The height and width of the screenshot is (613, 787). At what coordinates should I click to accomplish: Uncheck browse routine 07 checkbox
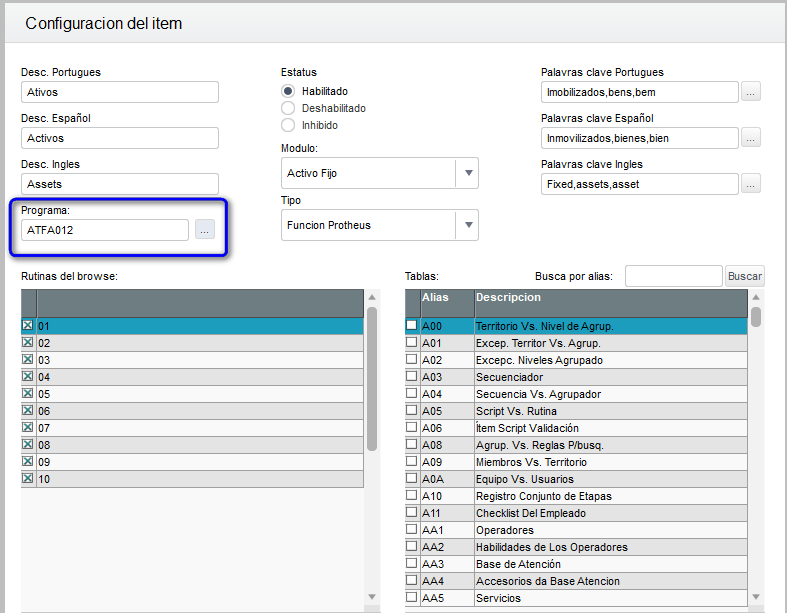coord(28,427)
